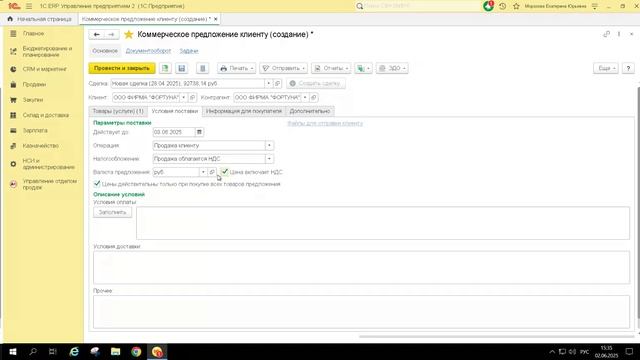The height and width of the screenshot is (360, 640).
Task: Click the document movements list icon
Action: [202, 68]
